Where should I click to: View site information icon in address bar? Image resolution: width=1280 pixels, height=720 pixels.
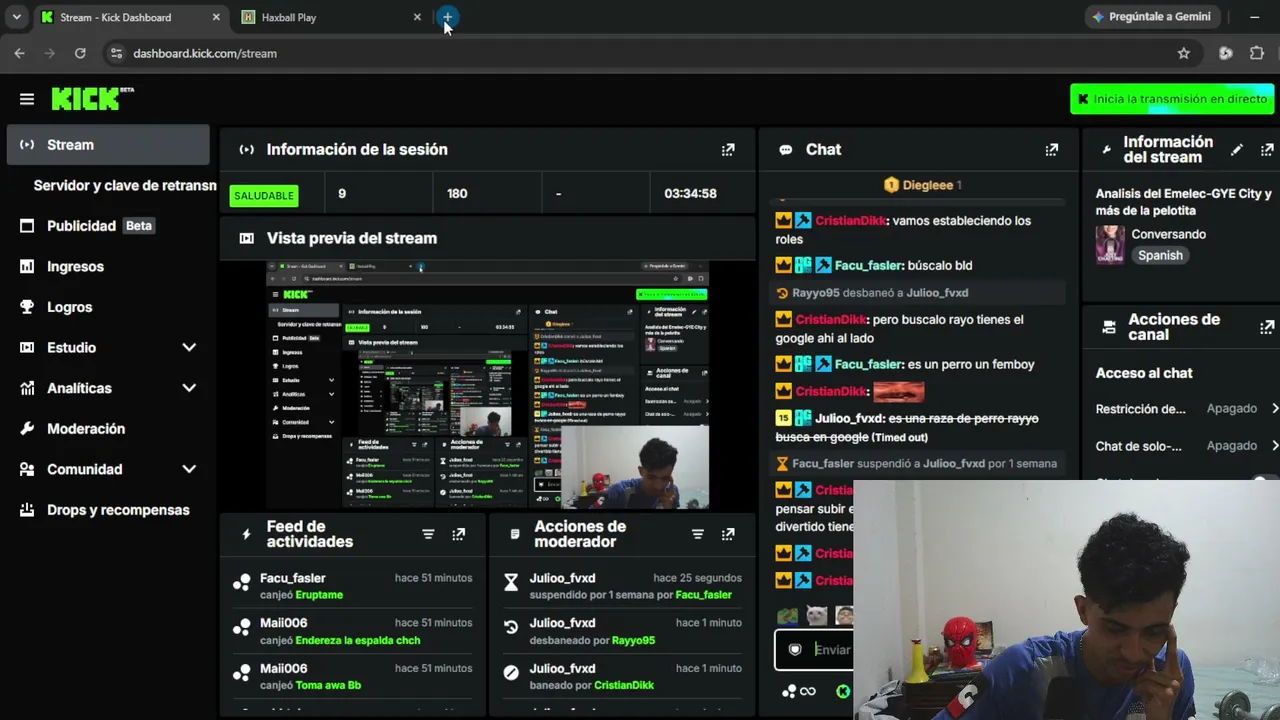click(x=116, y=53)
